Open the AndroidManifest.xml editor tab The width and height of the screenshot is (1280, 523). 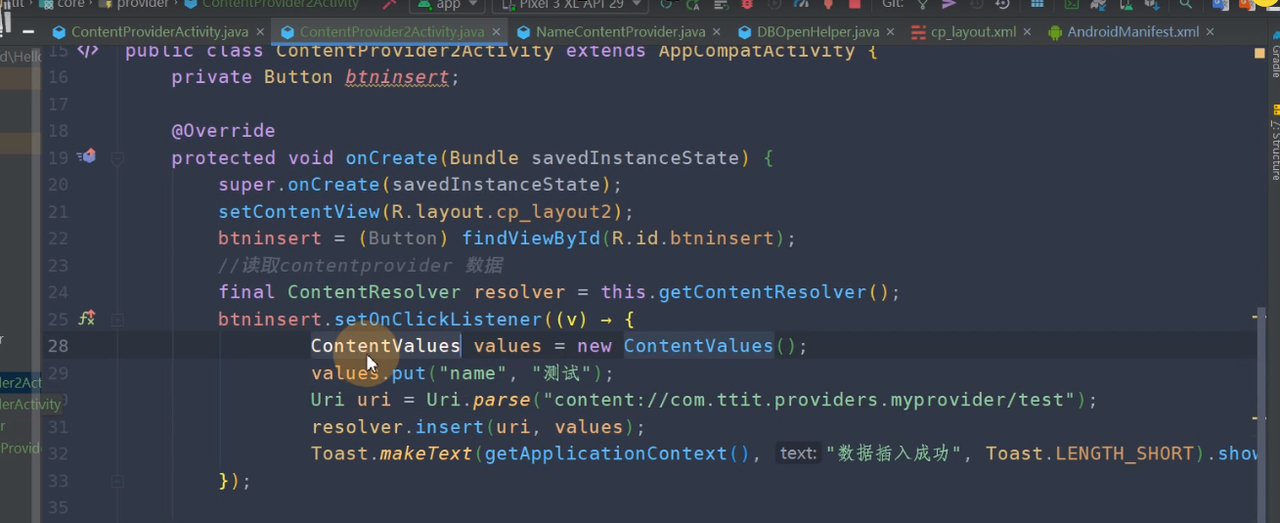click(x=1133, y=32)
